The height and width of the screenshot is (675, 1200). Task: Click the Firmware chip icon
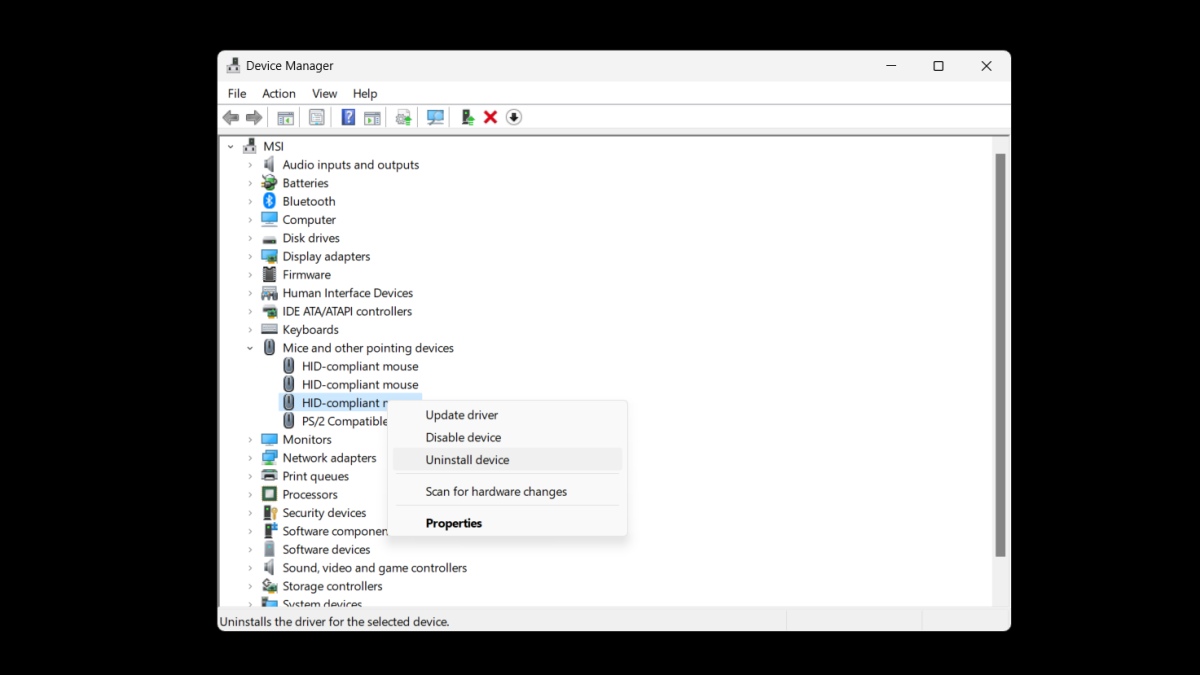coord(269,274)
